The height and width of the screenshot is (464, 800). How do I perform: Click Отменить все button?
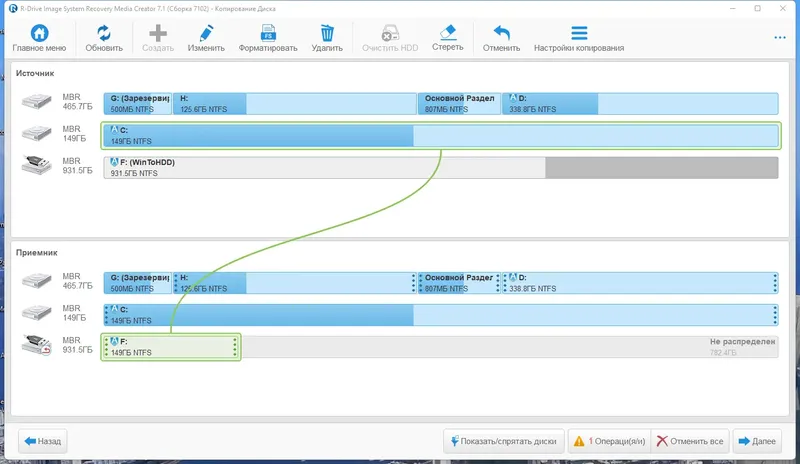point(690,441)
